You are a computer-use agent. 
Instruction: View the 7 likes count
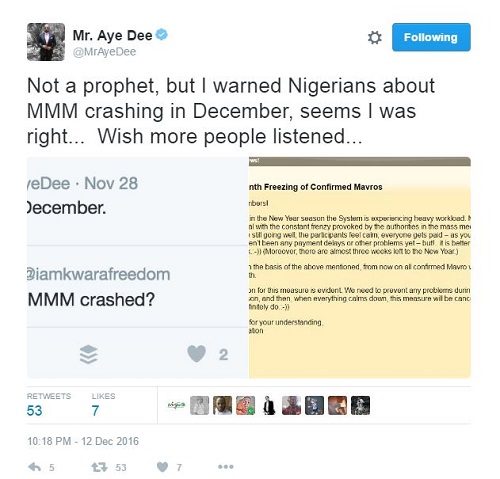pos(95,410)
